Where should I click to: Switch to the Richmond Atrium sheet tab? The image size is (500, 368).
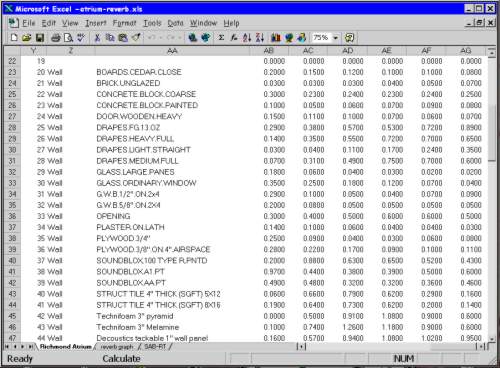[x=66, y=347]
